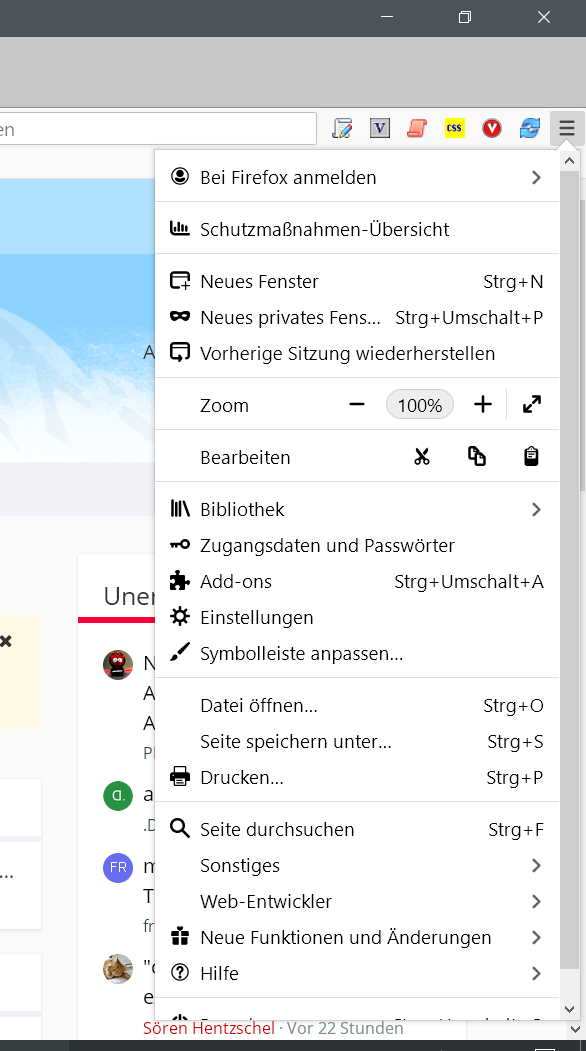586x1051 pixels.
Task: Open the Sören Hentzschel author link
Action: (x=209, y=1028)
